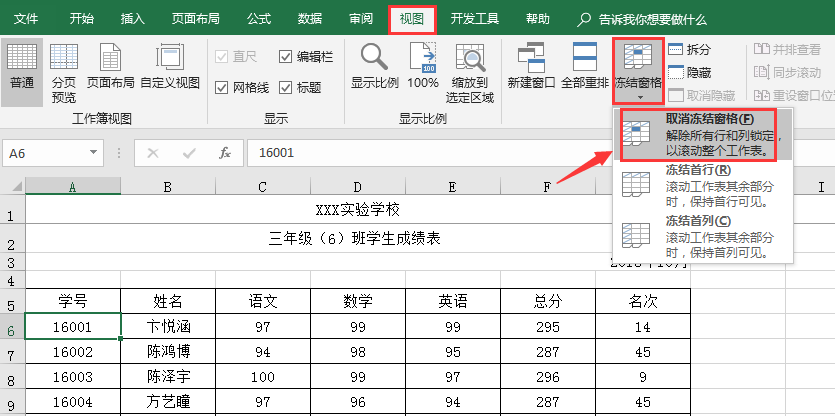Open the 文件 tab
835x416 pixels.
(x=26, y=20)
